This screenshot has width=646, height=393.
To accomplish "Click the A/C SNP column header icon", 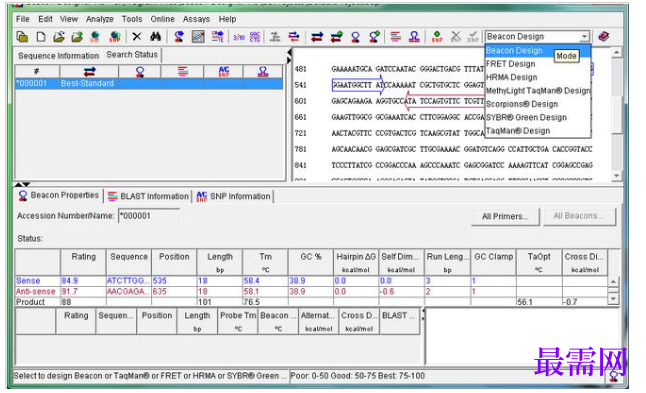I will pyautogui.click(x=224, y=72).
